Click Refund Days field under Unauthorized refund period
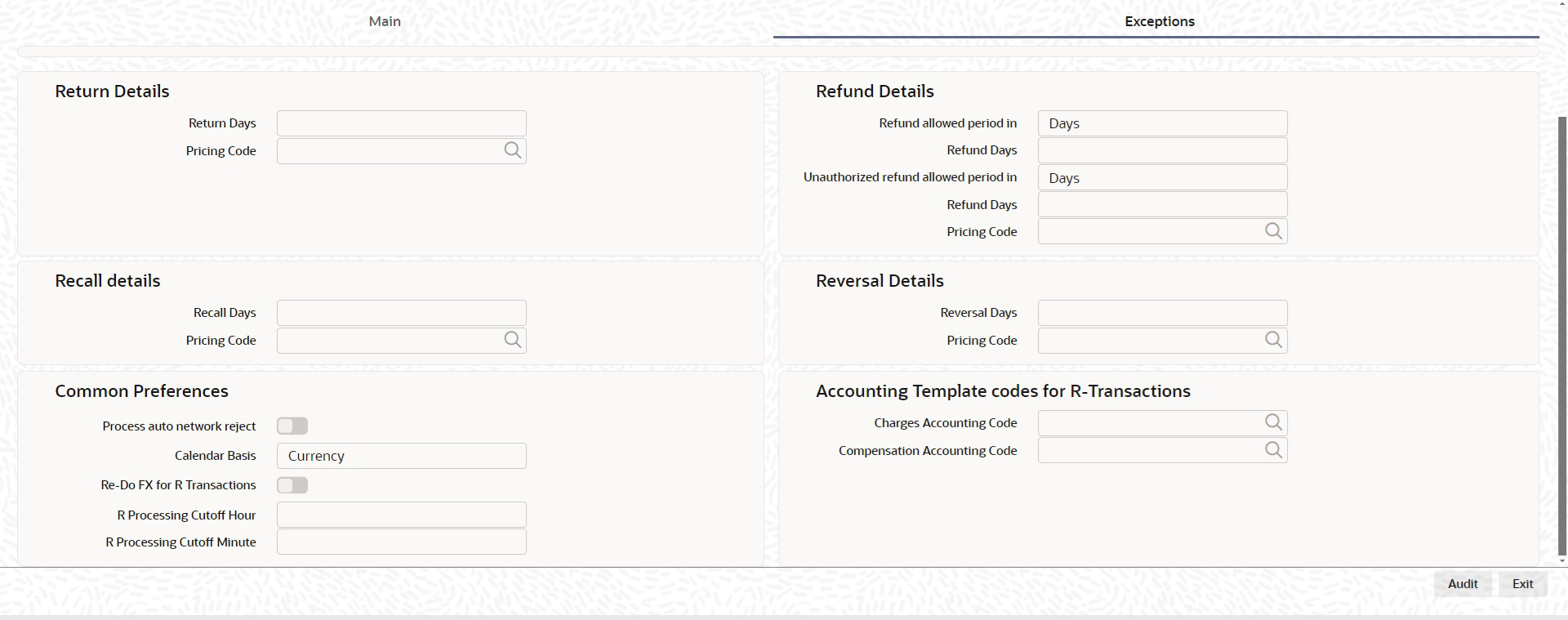1568x620 pixels. [1162, 204]
